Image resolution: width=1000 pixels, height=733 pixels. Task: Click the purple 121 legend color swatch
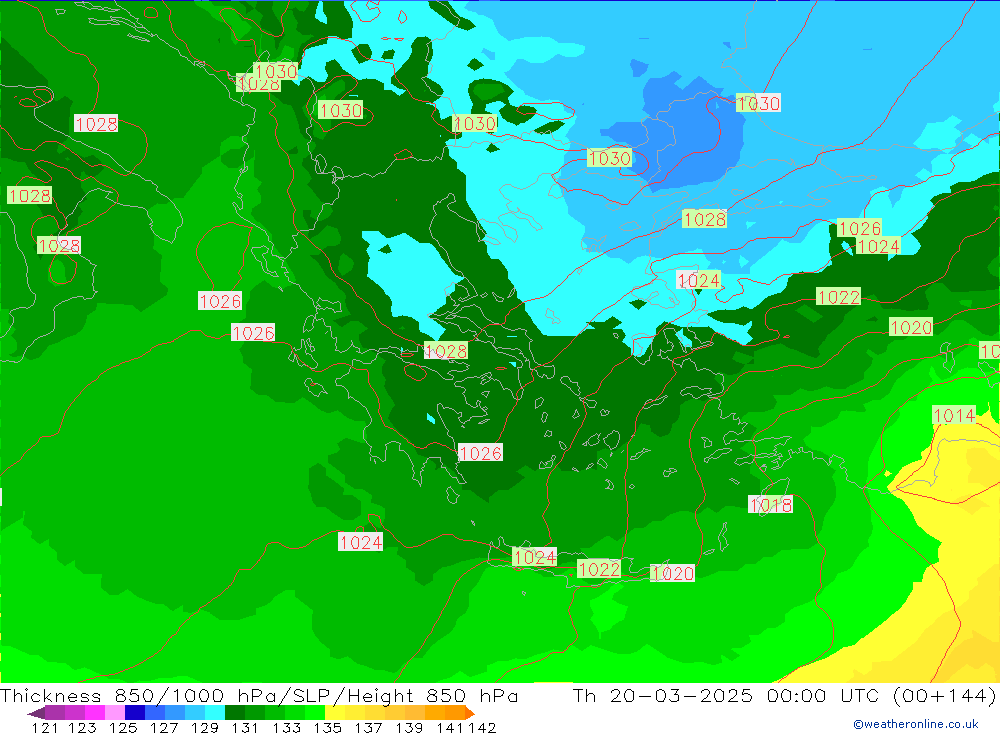tap(55, 713)
